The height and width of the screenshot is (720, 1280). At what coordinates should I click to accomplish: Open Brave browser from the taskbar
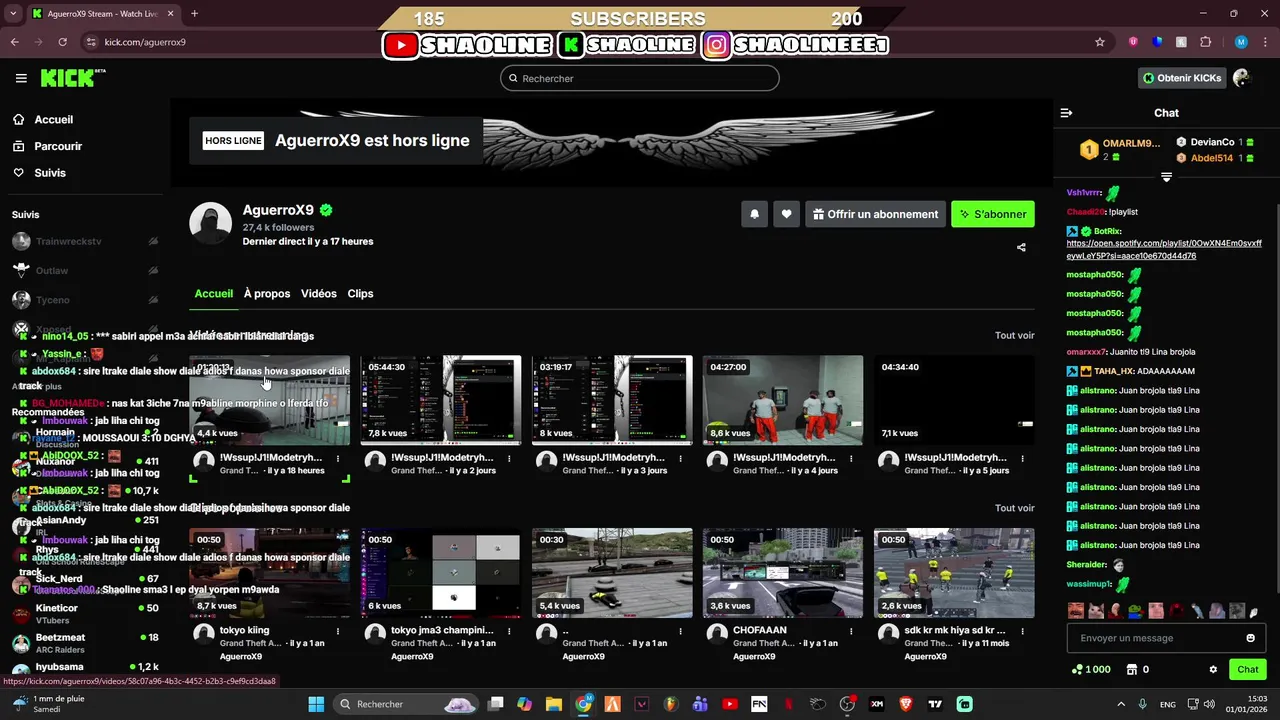pos(906,704)
